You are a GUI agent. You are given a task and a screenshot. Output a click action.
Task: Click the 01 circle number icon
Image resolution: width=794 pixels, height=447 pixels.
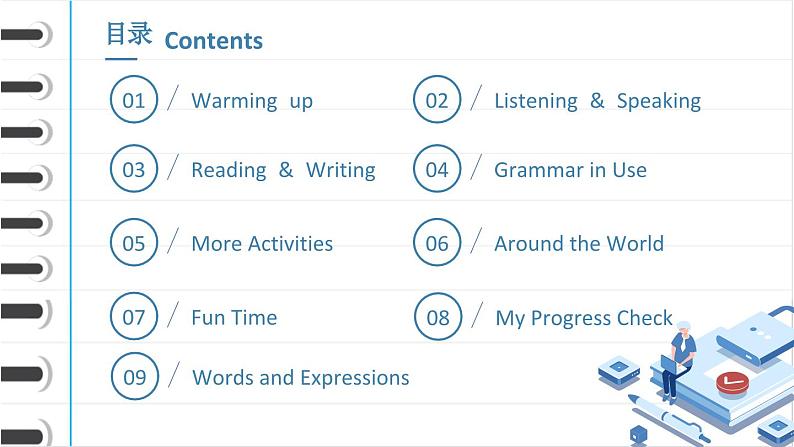tap(134, 100)
